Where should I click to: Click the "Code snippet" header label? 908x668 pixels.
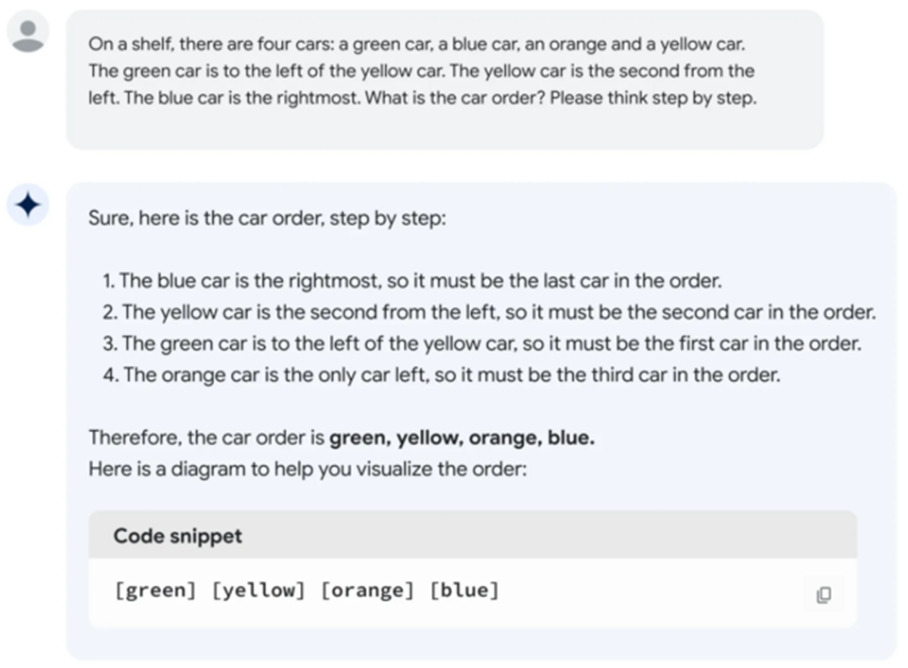pos(177,536)
